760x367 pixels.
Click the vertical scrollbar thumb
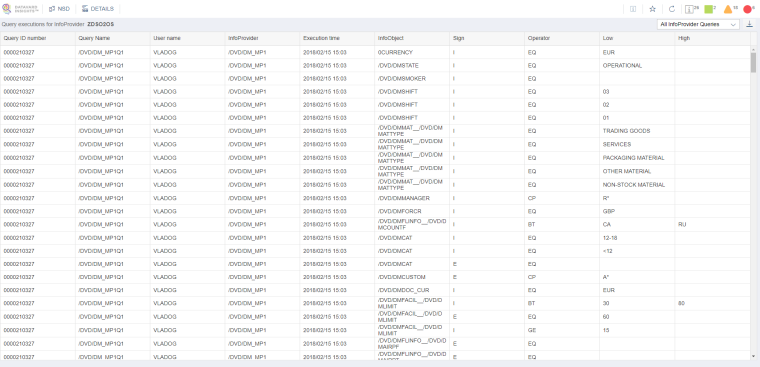point(753,62)
